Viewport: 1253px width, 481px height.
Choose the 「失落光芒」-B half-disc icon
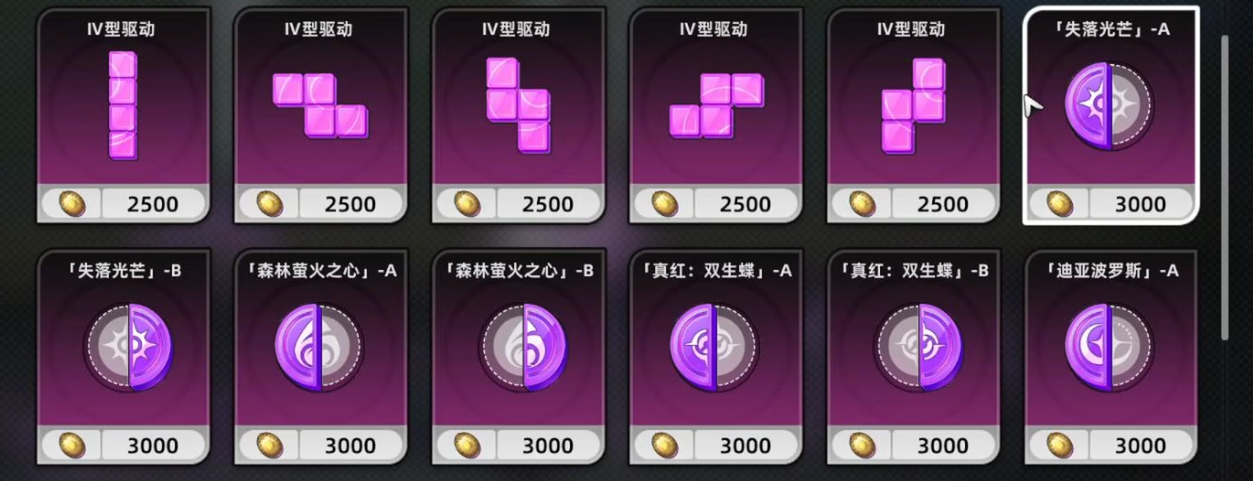129,347
